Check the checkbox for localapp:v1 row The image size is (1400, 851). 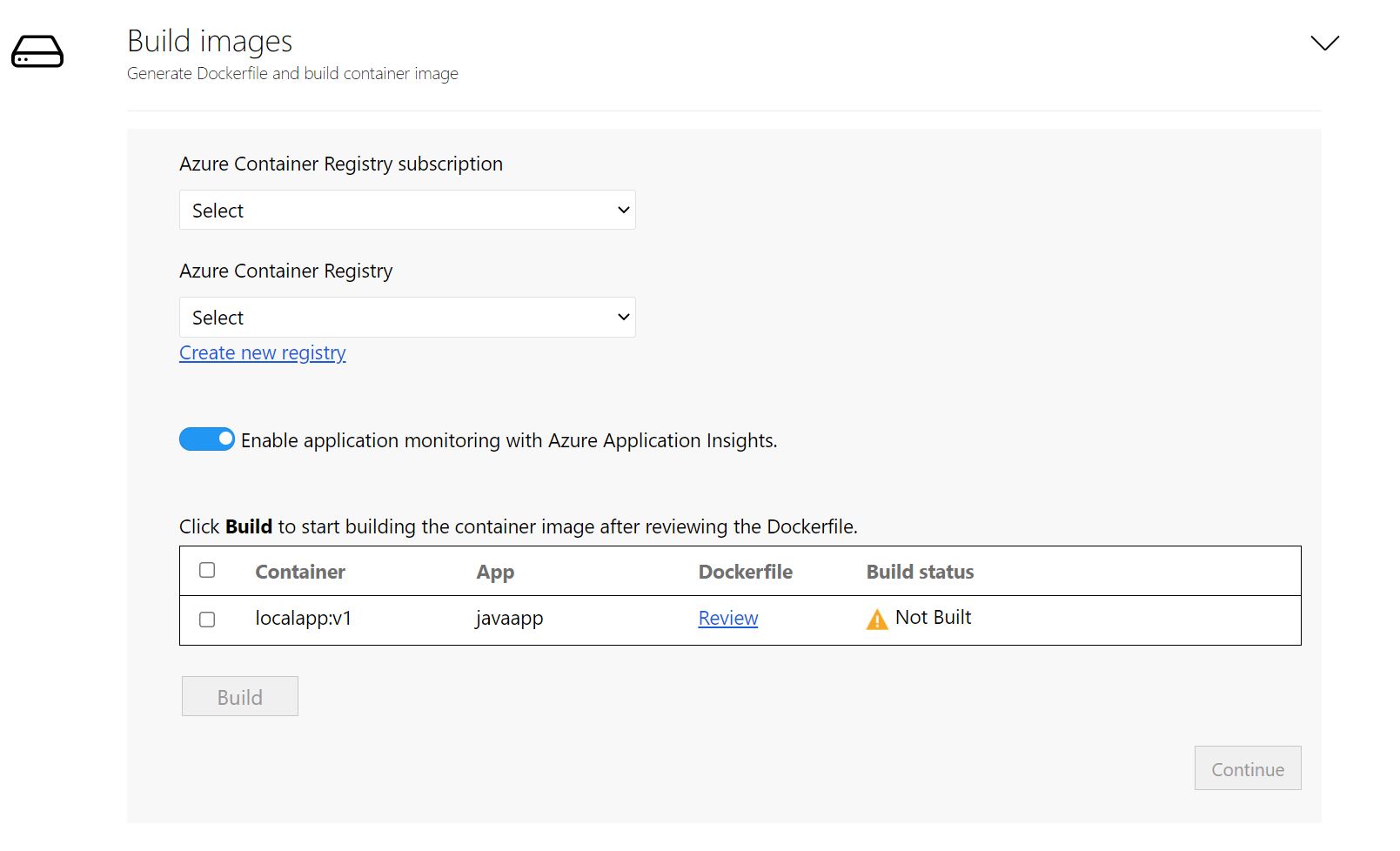[207, 620]
